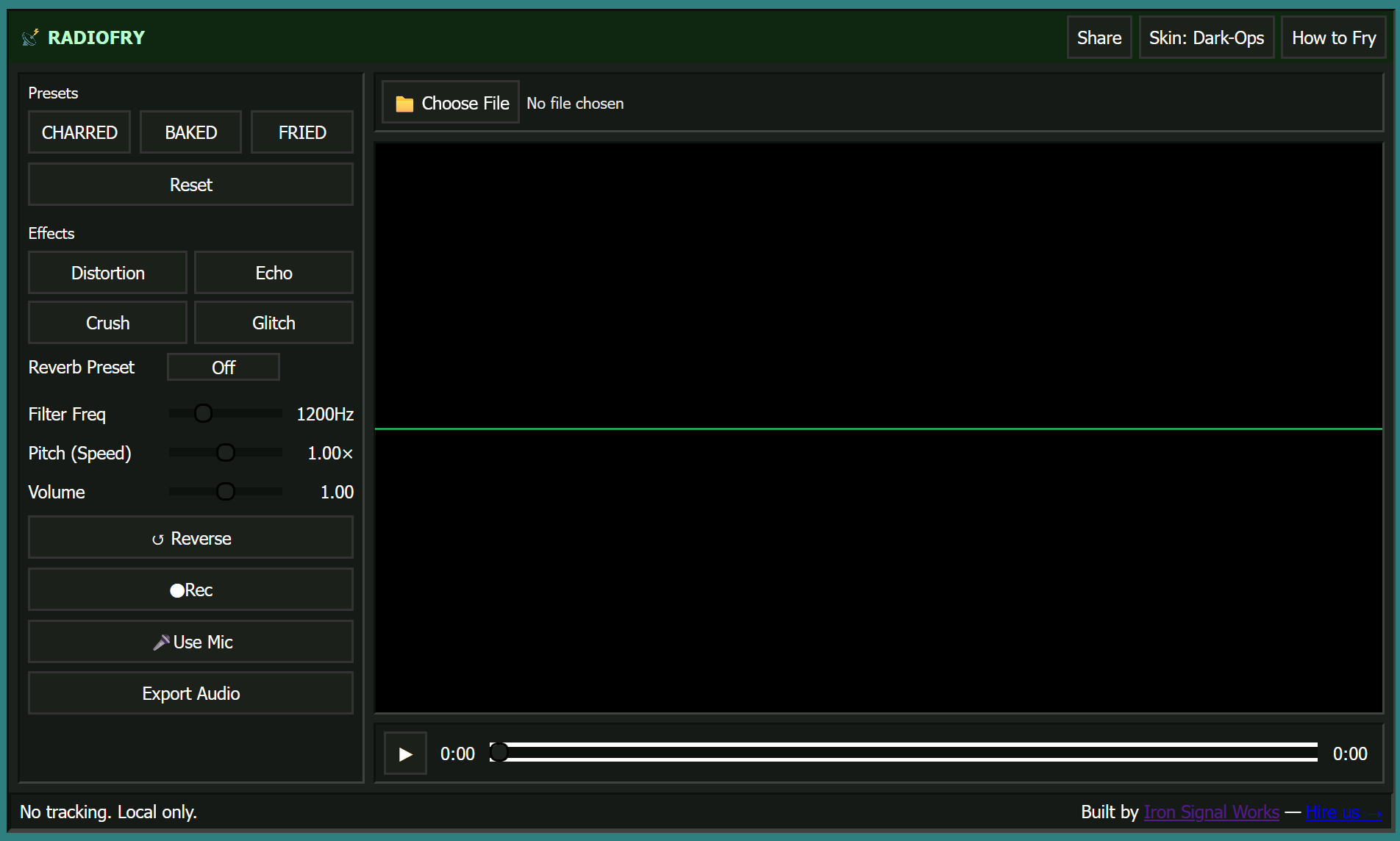The width and height of the screenshot is (1400, 841).
Task: Open the How to Fry guide
Action: pyautogui.click(x=1333, y=37)
